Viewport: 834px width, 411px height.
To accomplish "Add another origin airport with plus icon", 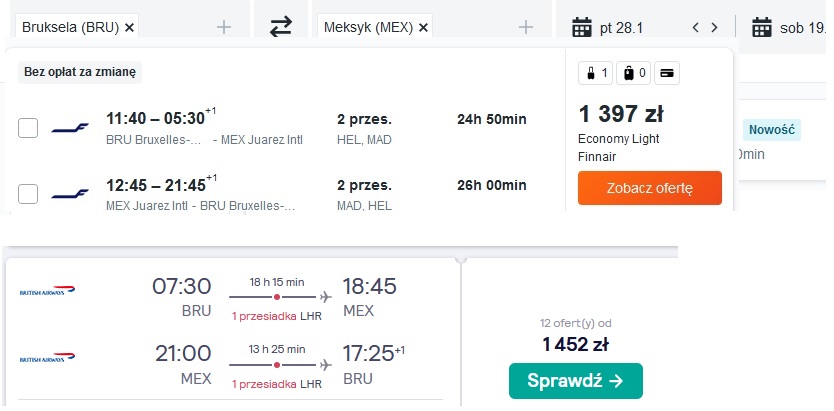I will [224, 27].
